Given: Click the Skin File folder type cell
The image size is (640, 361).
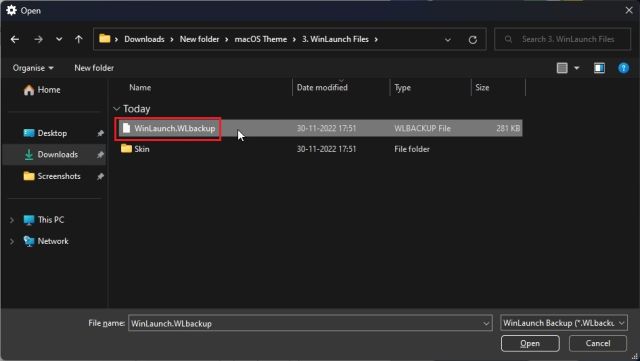Looking at the screenshot, I should point(412,149).
